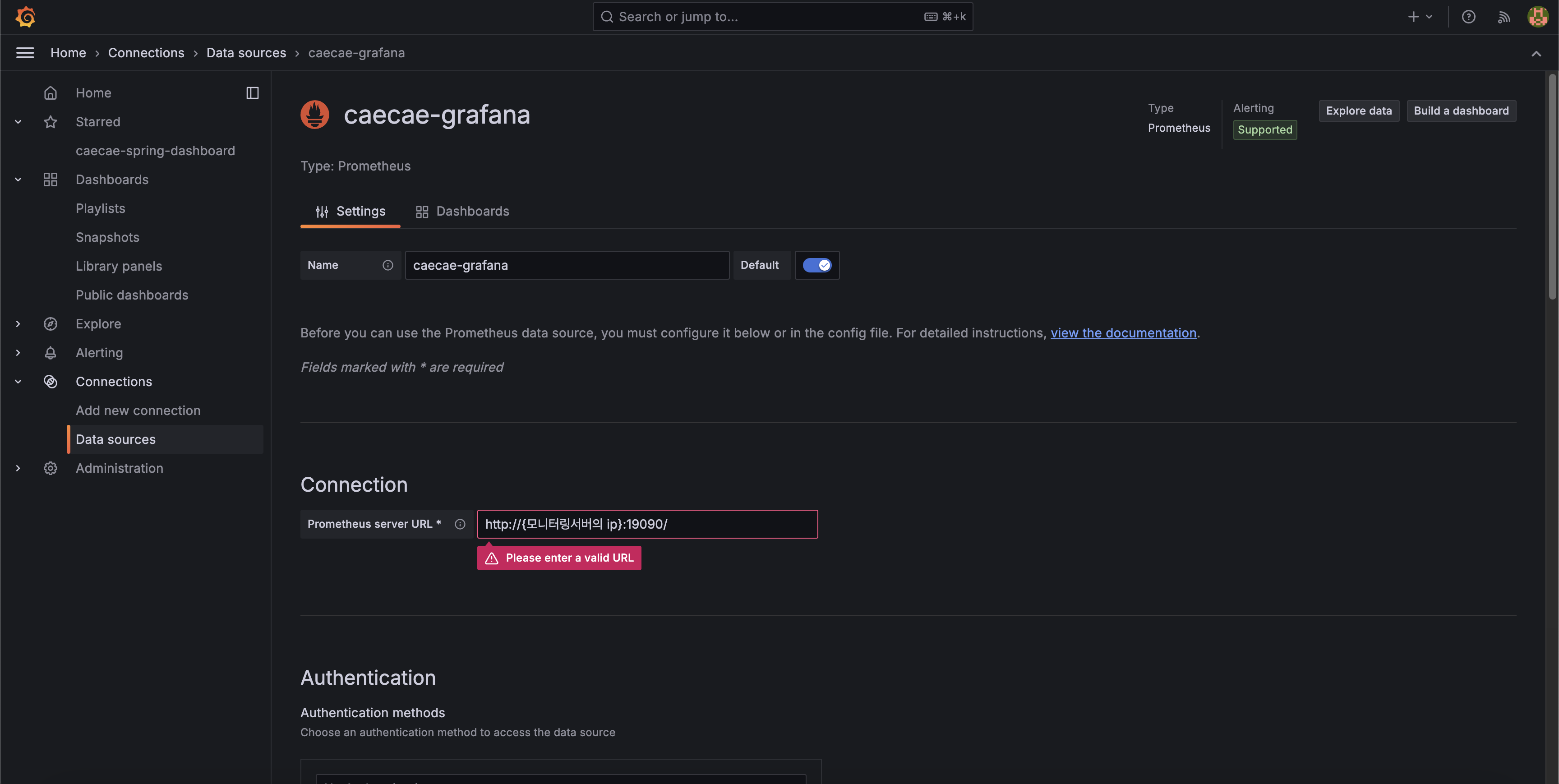This screenshot has width=1559, height=784.
Task: Open the user profile avatar
Action: [x=1538, y=17]
